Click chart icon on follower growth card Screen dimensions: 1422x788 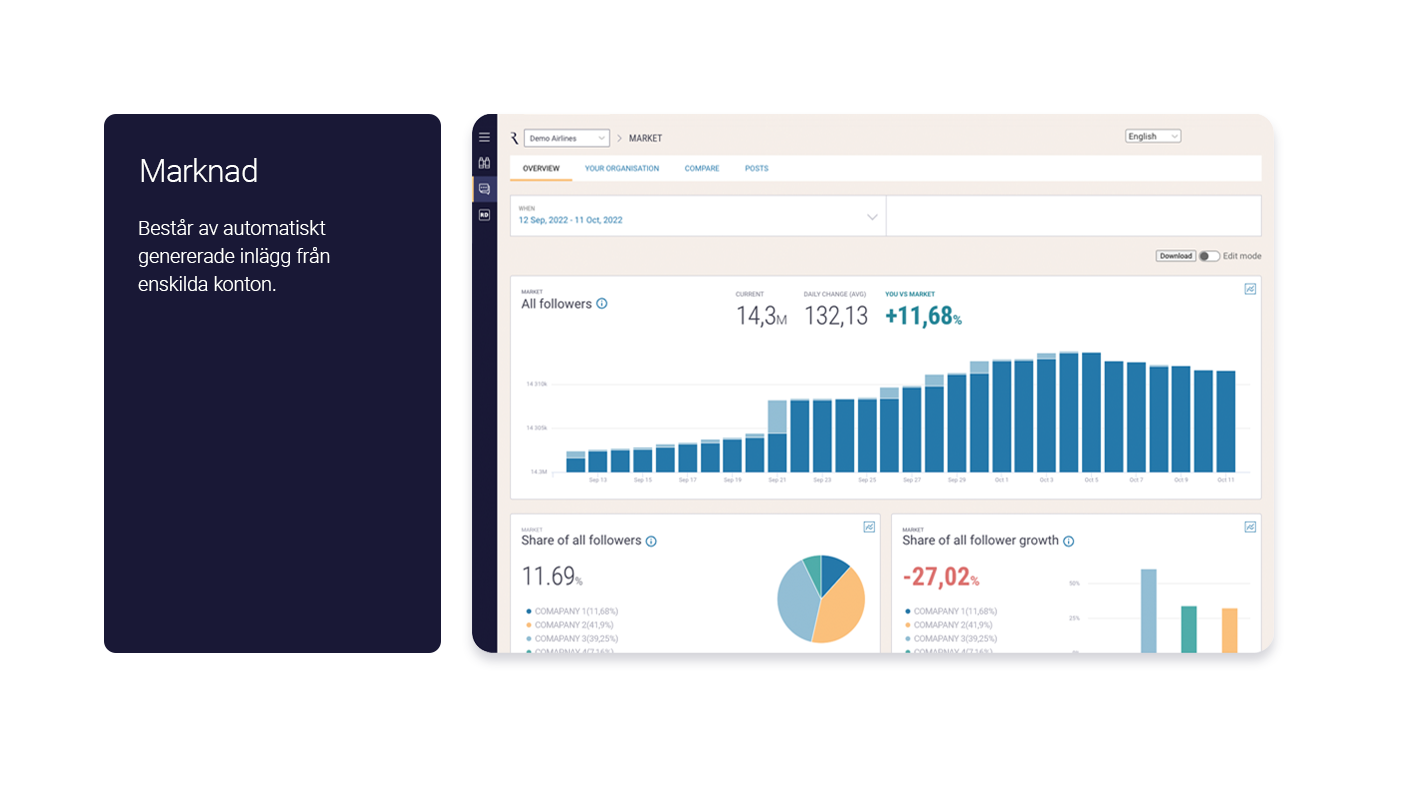(1250, 527)
